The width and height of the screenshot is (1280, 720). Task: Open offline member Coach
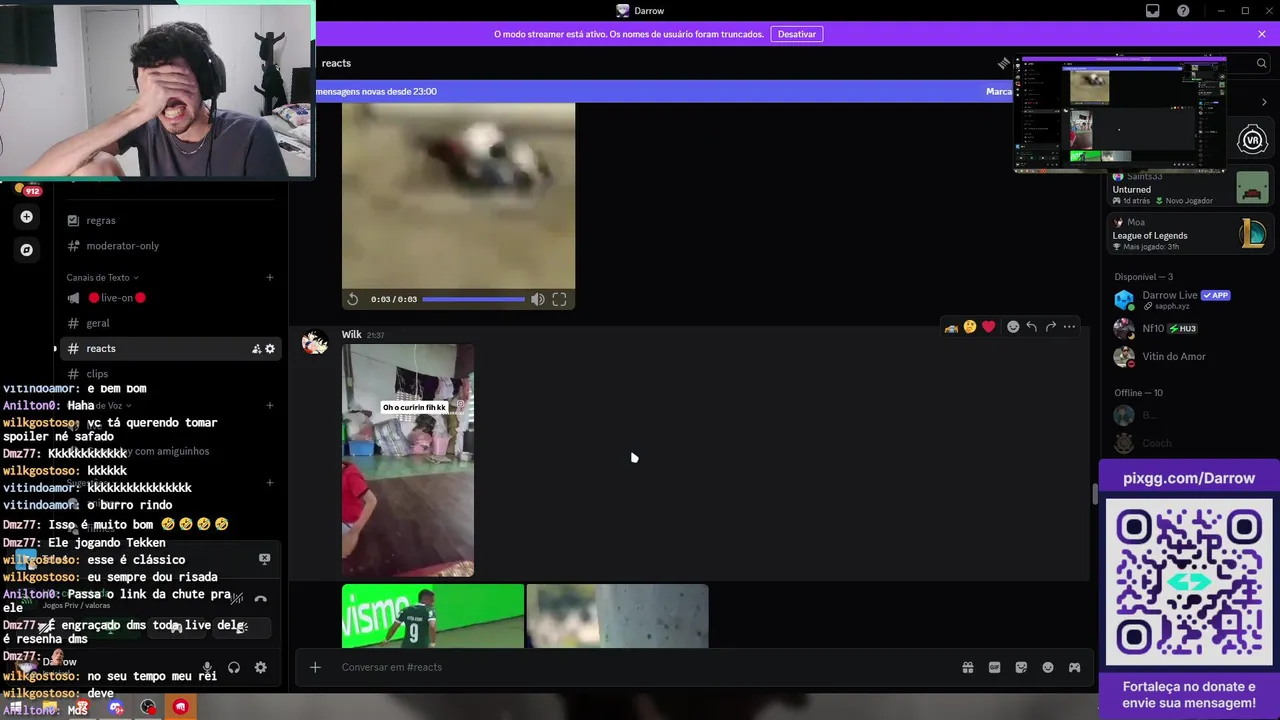point(1188,443)
